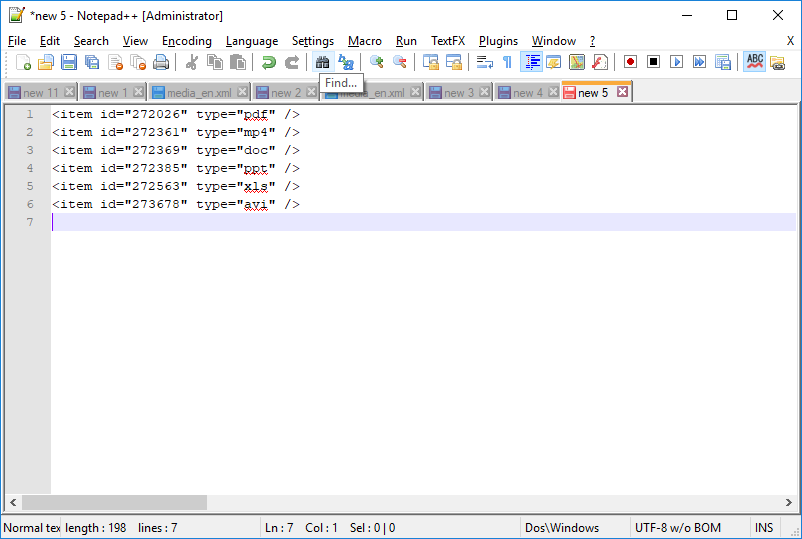This screenshot has width=802, height=539.
Task: Print the document with printer icon
Action: (161, 62)
